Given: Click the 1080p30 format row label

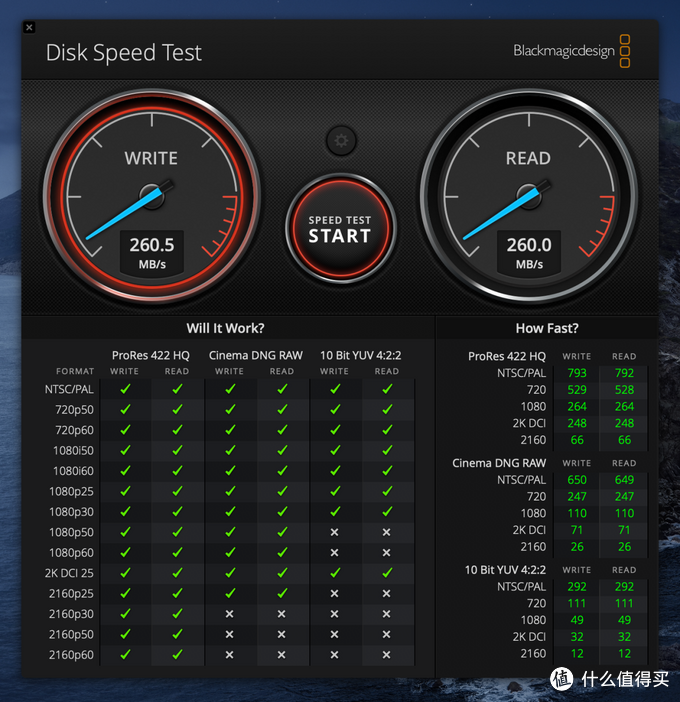Looking at the screenshot, I should click(x=72, y=512).
